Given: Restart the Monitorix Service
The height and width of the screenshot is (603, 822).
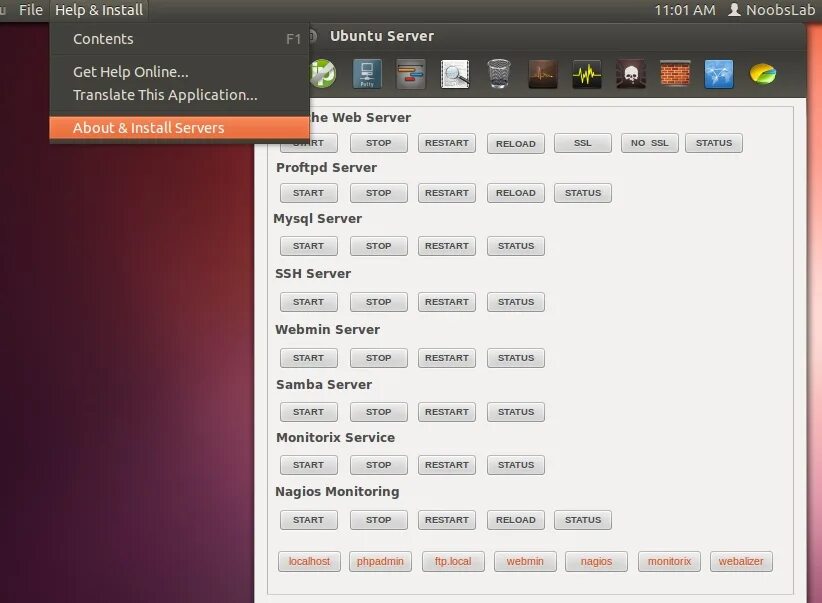Looking at the screenshot, I should [447, 465].
